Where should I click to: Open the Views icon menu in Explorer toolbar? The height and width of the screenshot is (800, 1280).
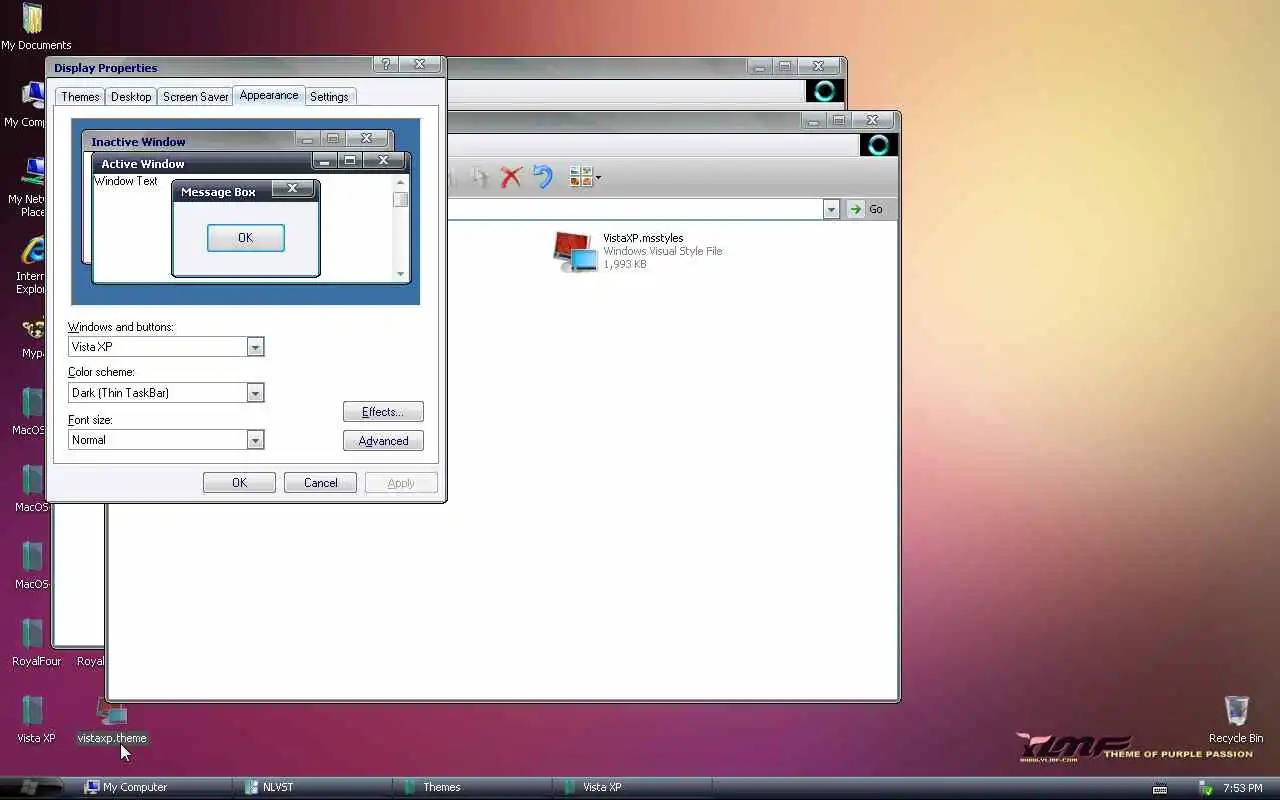[585, 177]
